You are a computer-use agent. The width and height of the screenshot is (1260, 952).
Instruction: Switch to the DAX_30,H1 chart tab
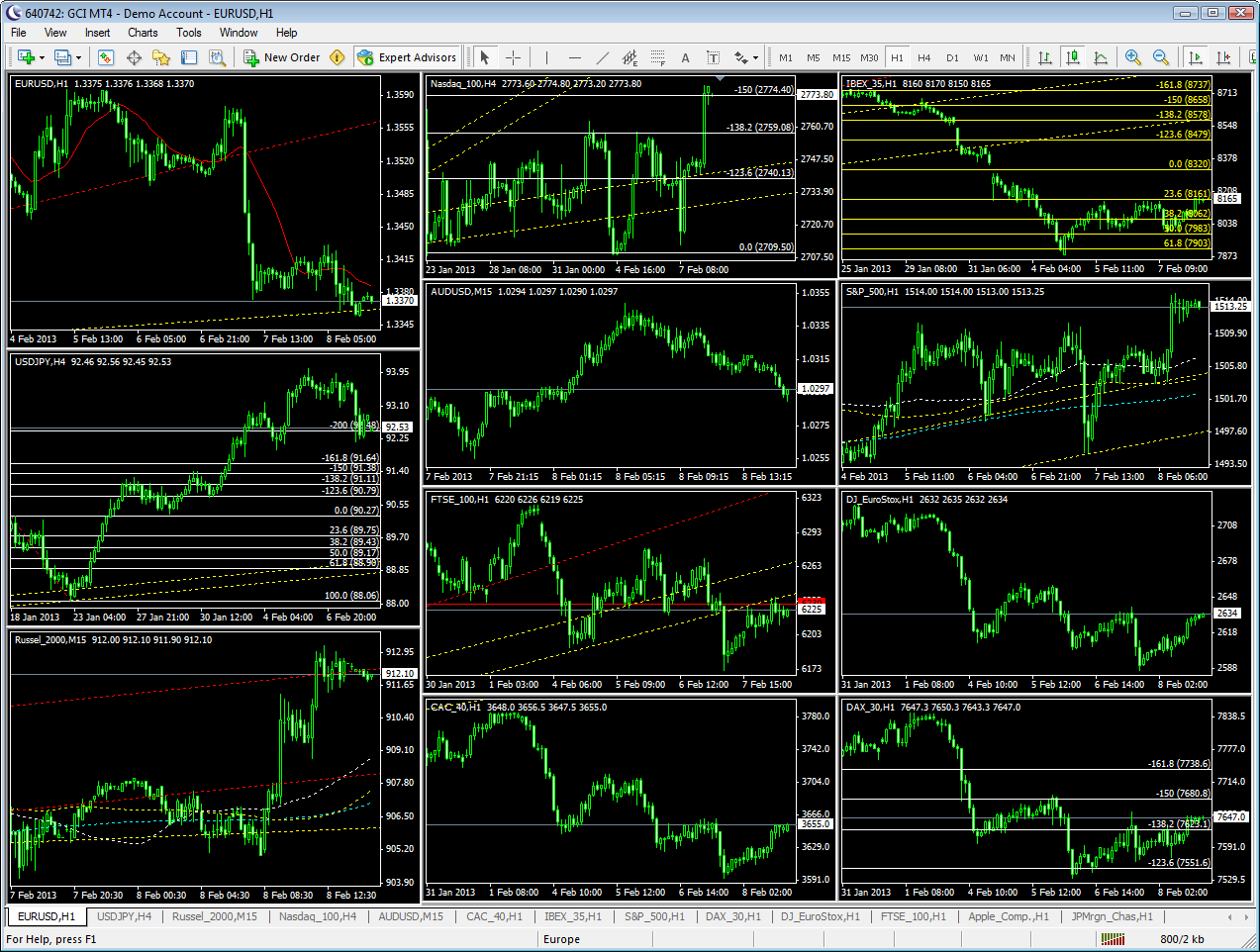point(733,916)
